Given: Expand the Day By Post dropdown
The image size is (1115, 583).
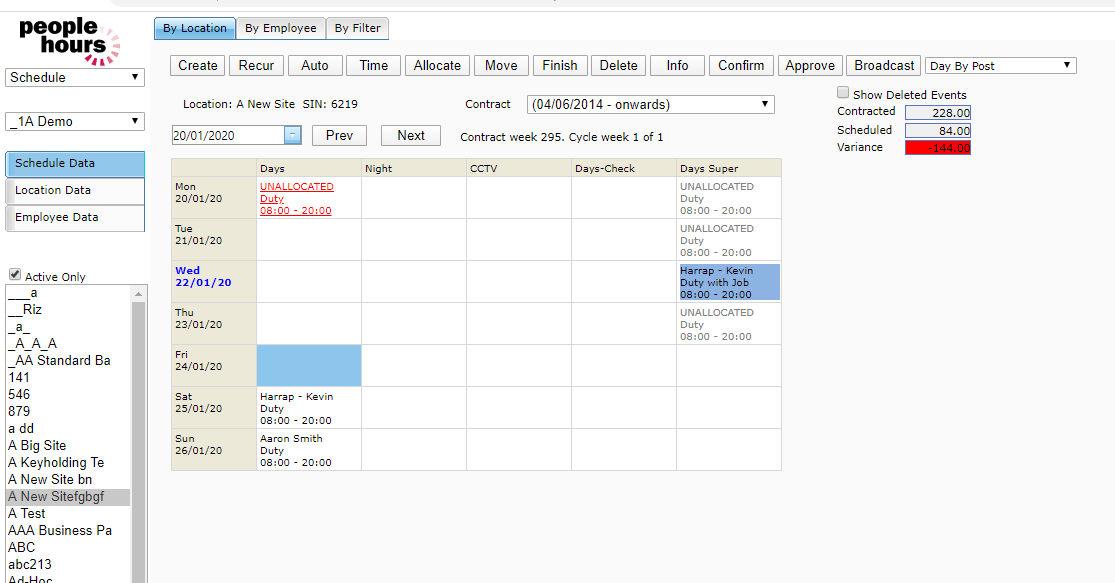Looking at the screenshot, I should (x=1000, y=66).
